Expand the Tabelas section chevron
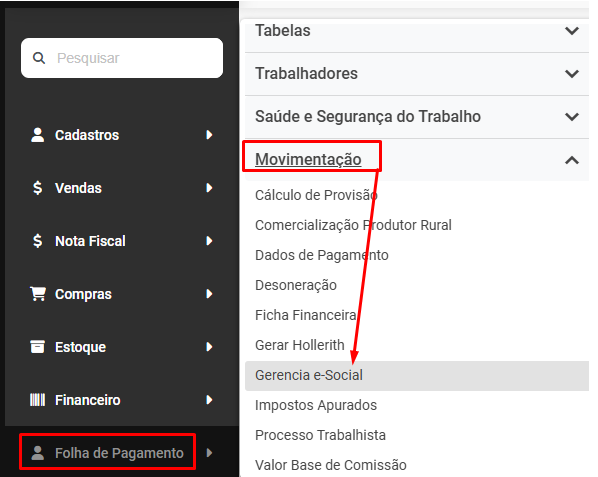Viewport: 598px width, 477px height. coord(572,31)
